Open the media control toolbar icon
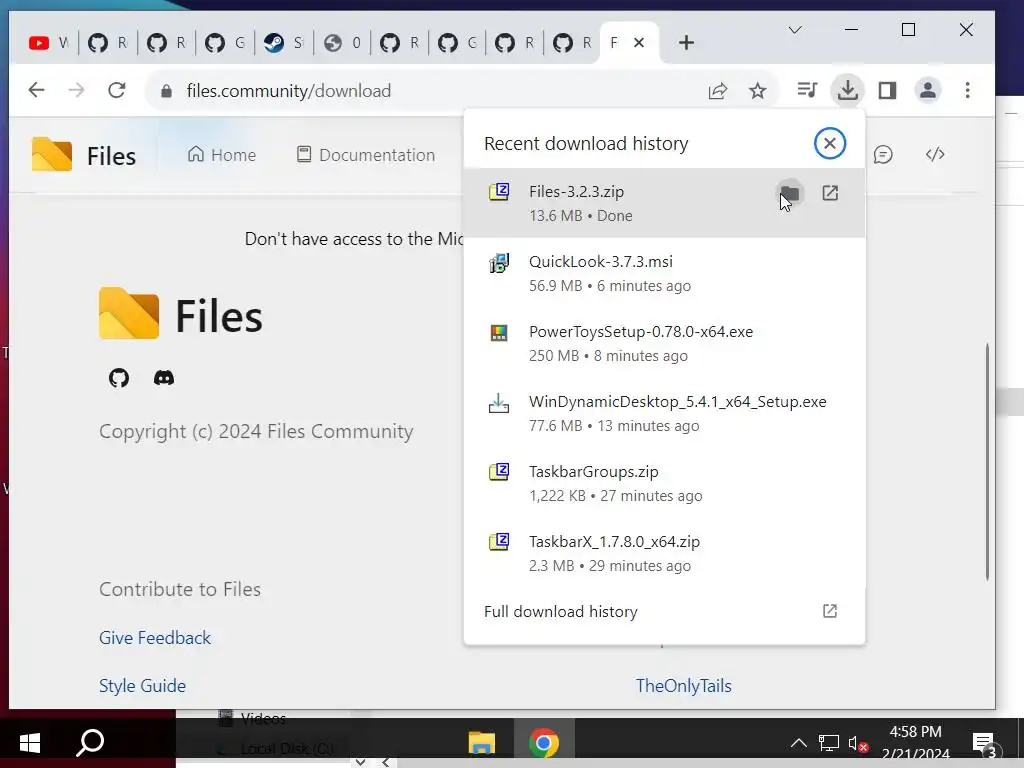1024x768 pixels. coord(807,90)
